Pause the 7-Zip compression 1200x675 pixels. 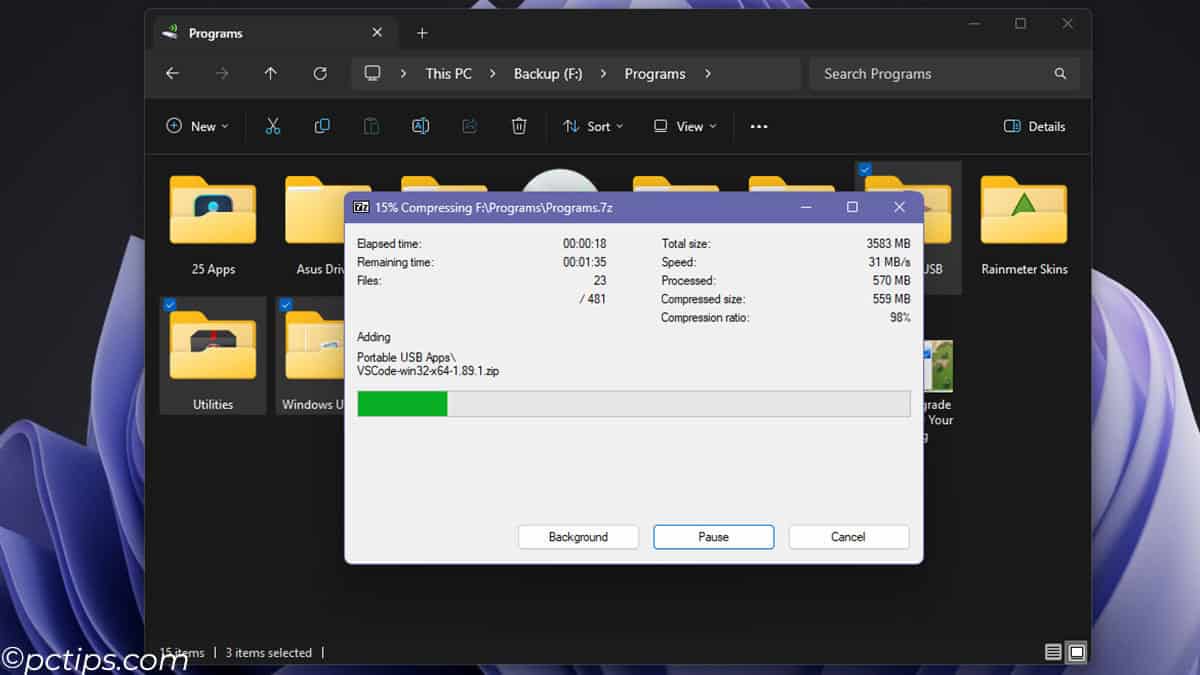click(x=713, y=537)
